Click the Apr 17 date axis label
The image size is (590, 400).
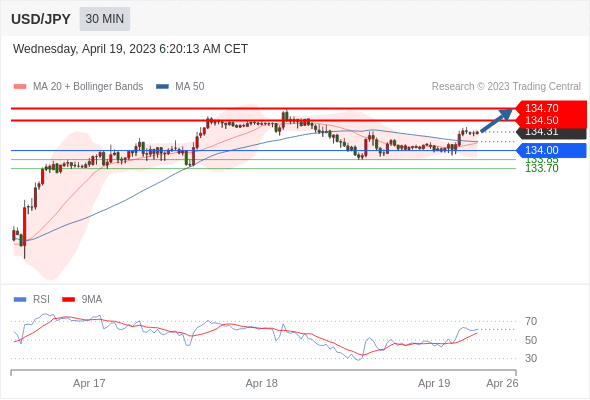(x=89, y=383)
